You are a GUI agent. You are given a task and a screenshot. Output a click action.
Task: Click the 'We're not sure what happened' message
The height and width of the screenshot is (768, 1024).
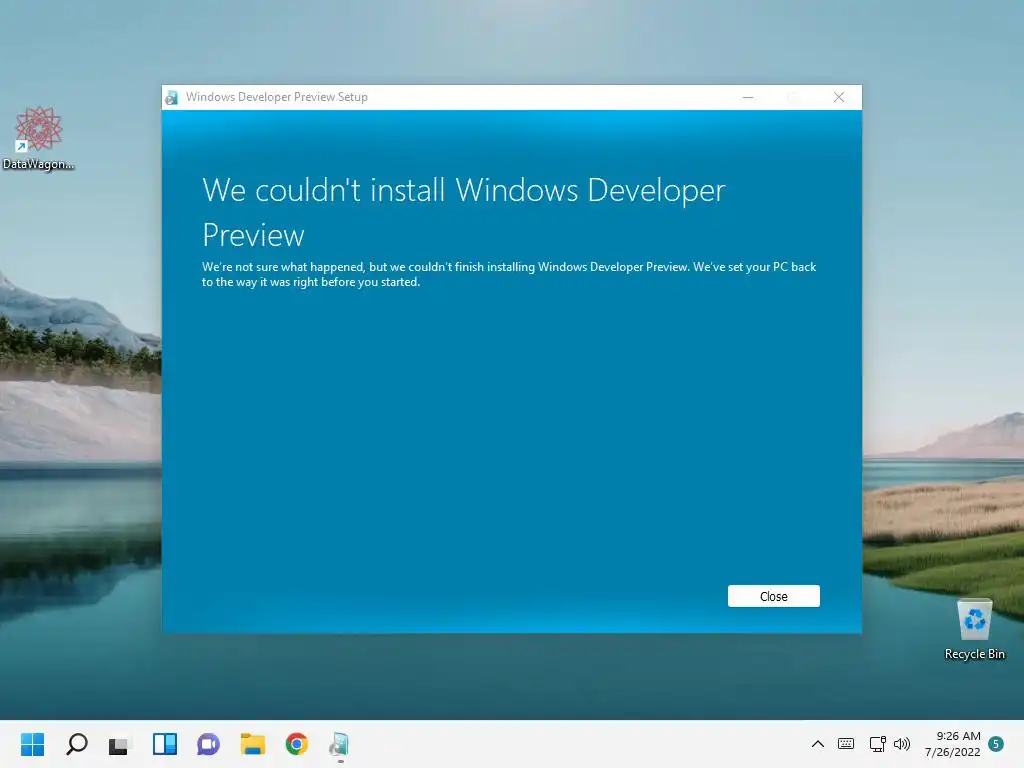tap(509, 274)
